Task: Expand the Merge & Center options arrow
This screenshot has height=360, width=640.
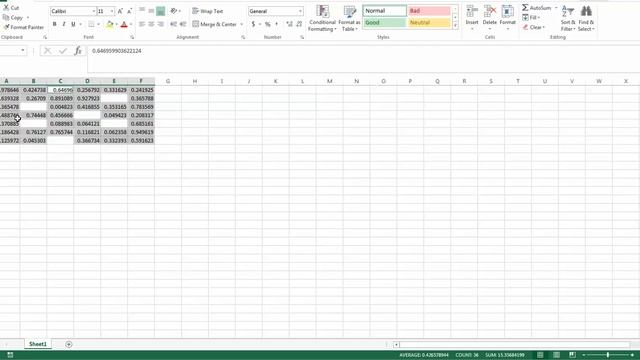Action: [242, 24]
